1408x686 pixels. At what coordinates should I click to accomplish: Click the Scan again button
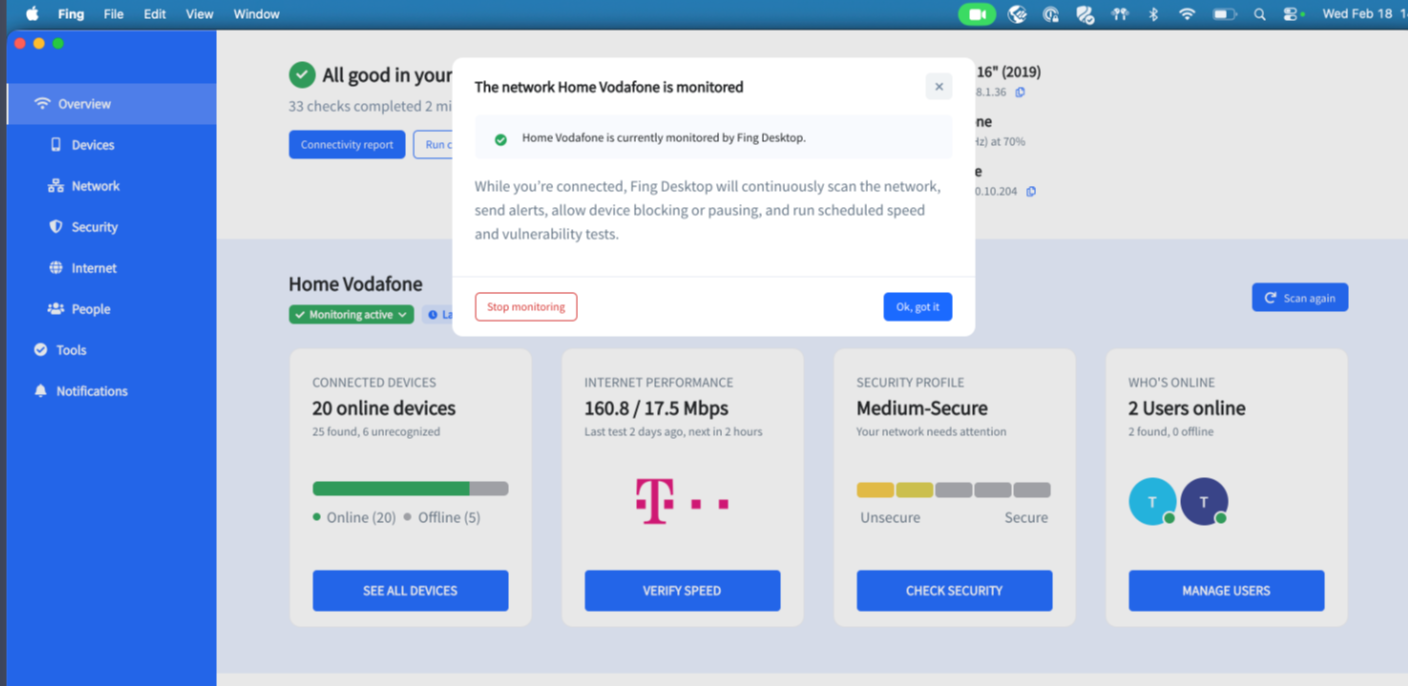[1299, 298]
